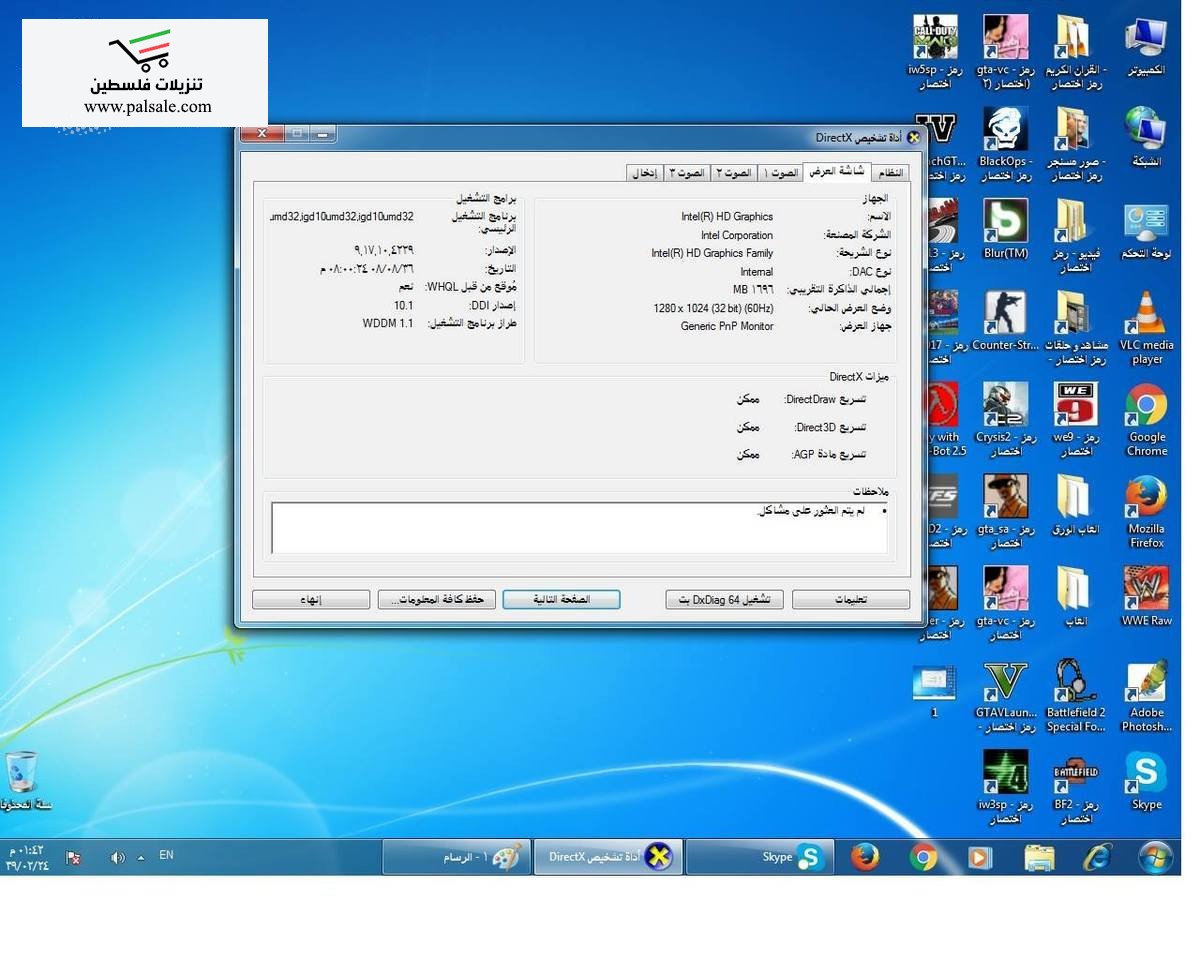This screenshot has width=1200, height=960.
Task: Open the Recycle Bin on the desktop
Action: 22,773
